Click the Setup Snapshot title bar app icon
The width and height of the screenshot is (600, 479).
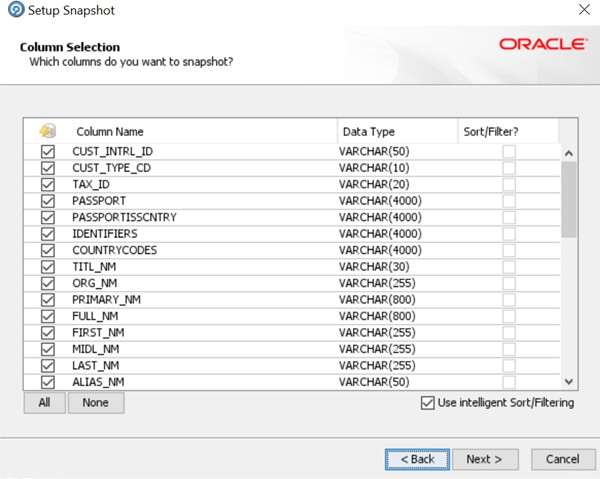pyautogui.click(x=16, y=10)
